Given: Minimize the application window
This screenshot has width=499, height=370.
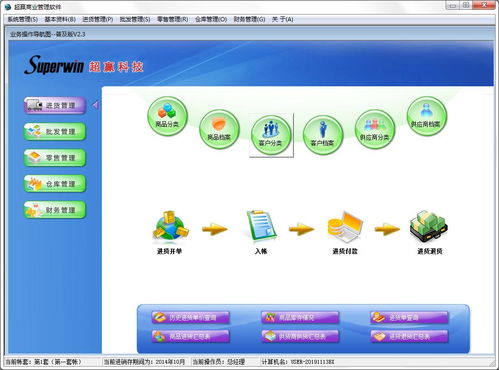Looking at the screenshot, I should pyautogui.click(x=452, y=5).
